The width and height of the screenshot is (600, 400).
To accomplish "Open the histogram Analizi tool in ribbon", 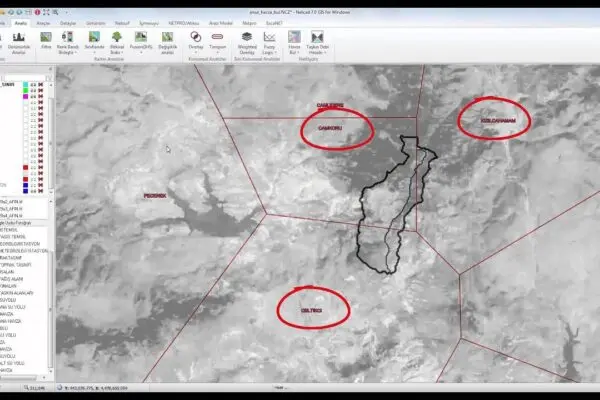I will [18, 42].
